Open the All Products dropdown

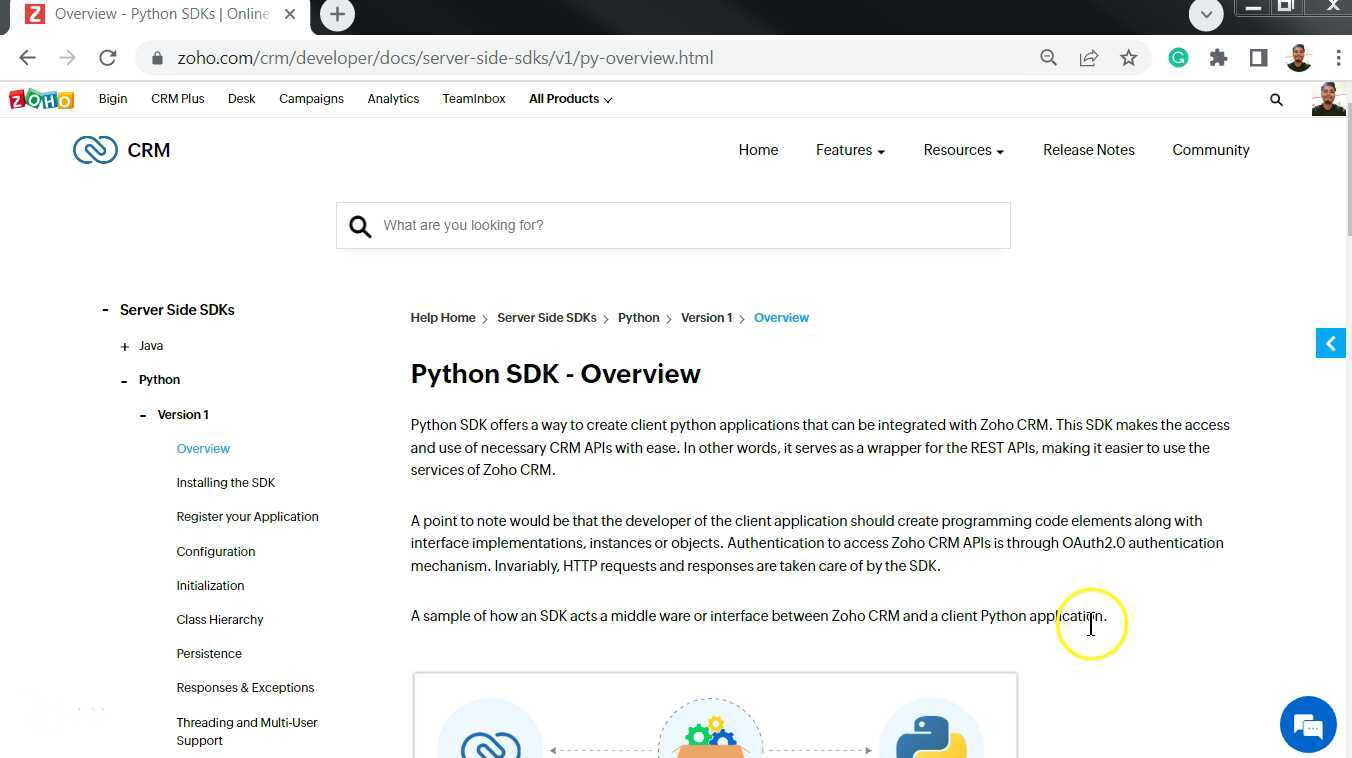569,98
